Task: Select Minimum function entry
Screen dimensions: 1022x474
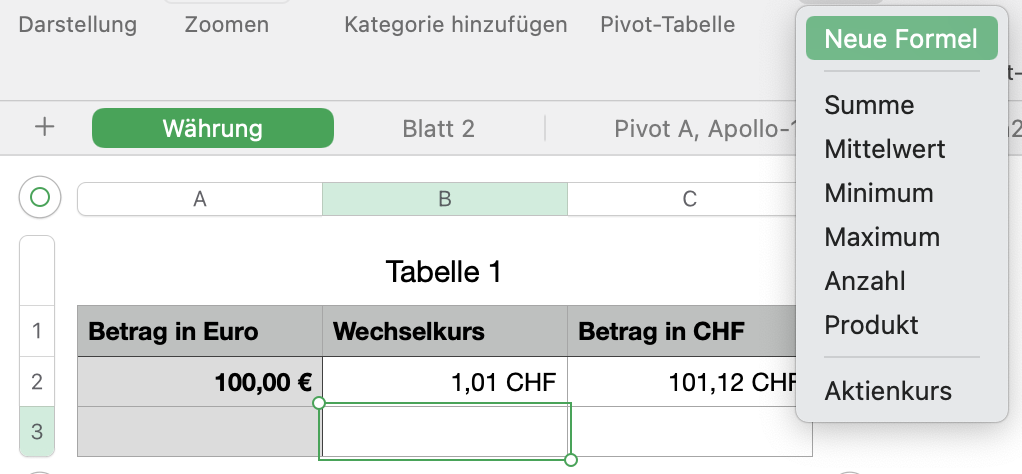Action: point(879,193)
